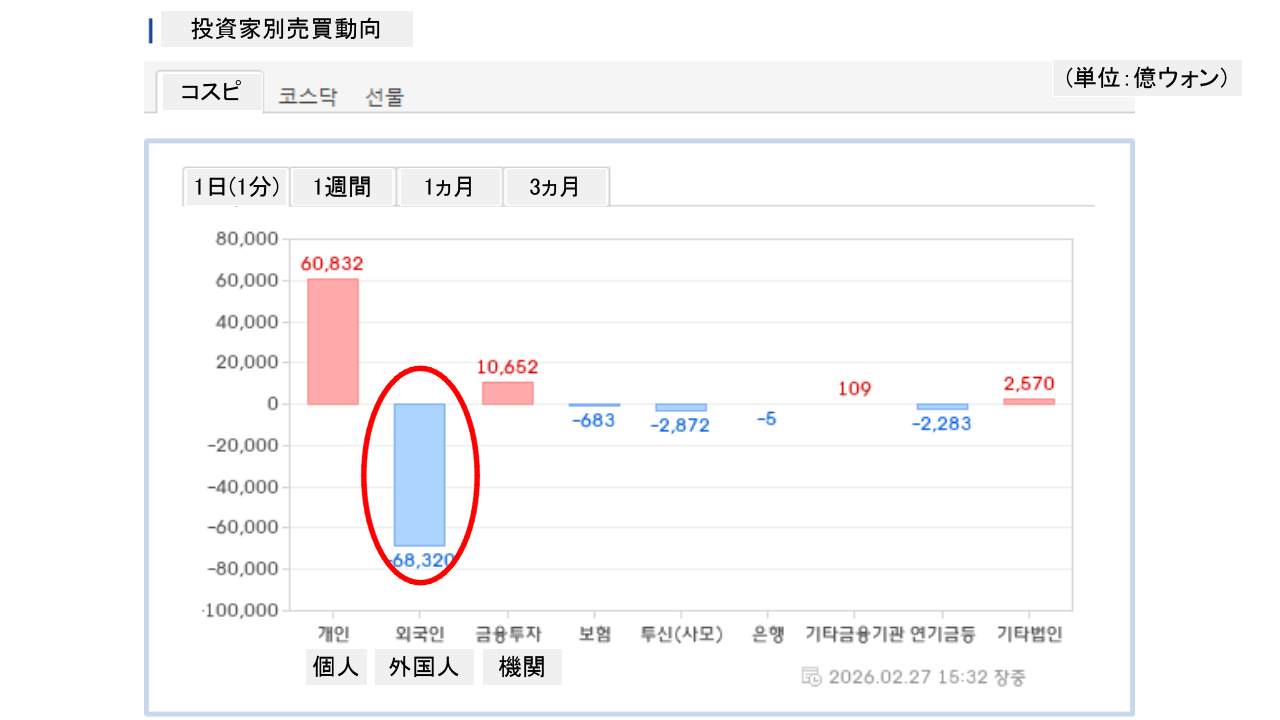Click the 기타금융기관 value label 109
1280x720 pixels.
(854, 389)
